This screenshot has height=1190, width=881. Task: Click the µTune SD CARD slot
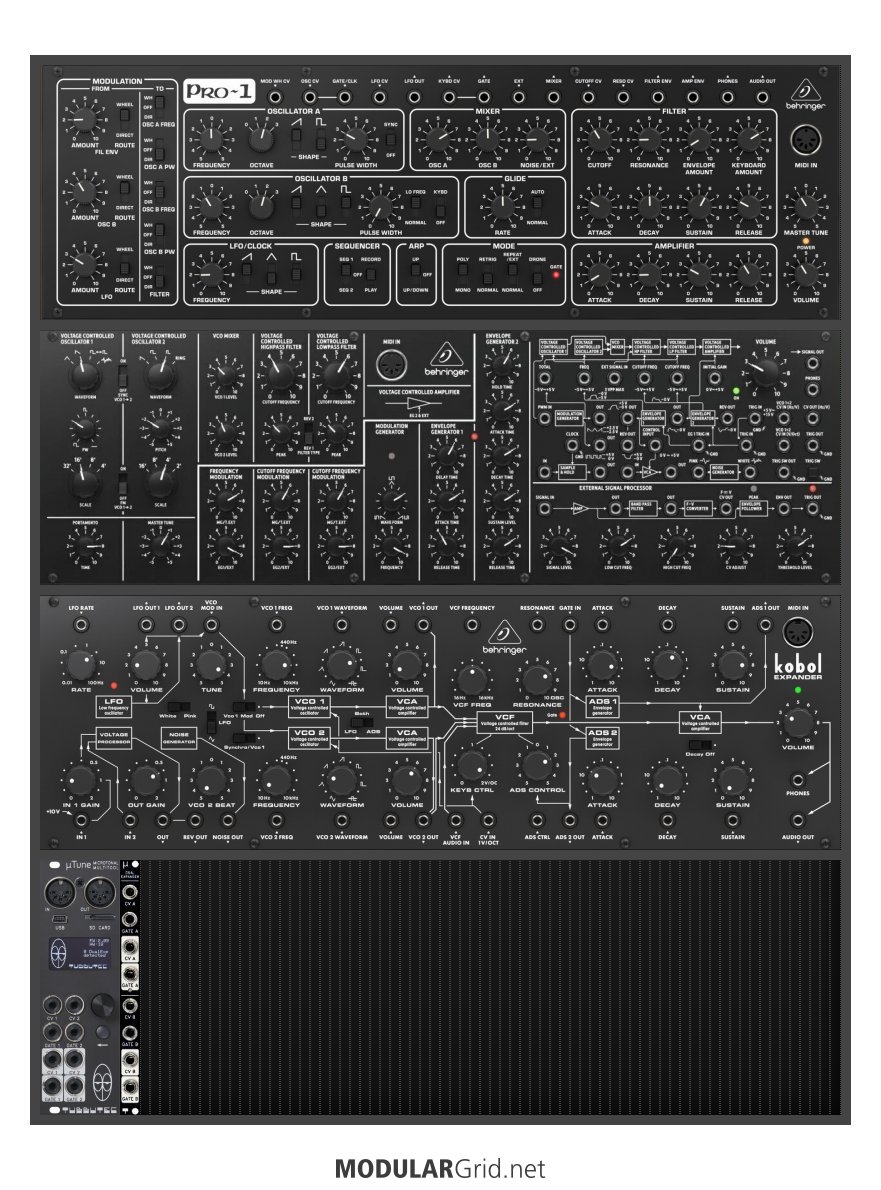pyautogui.click(x=99, y=919)
